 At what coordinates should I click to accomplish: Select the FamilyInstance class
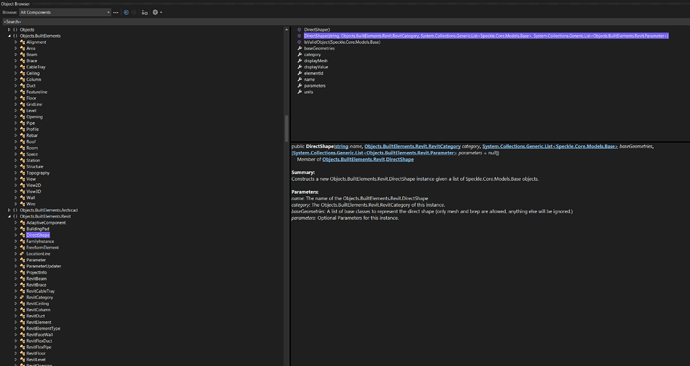40,241
